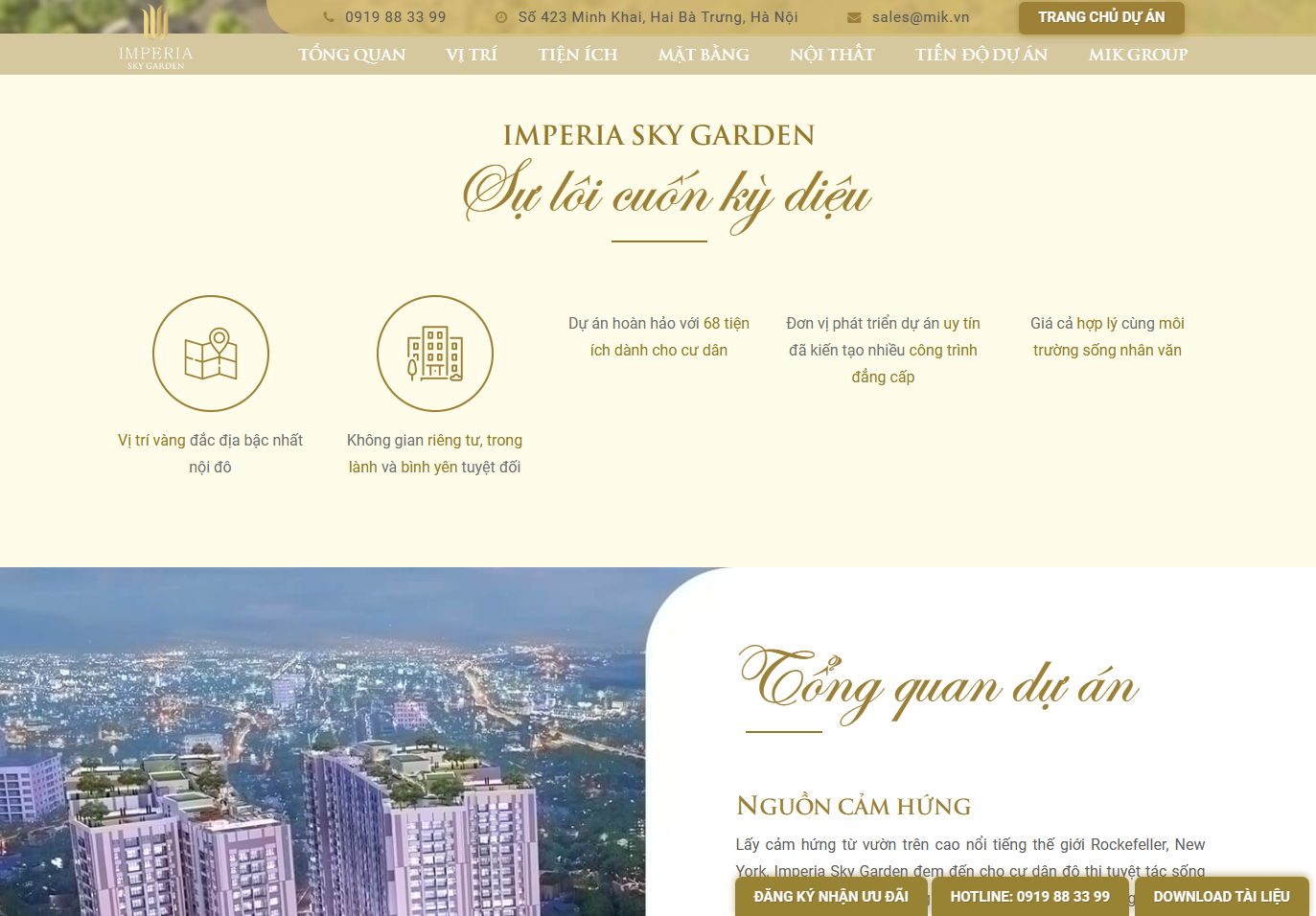Click phone number 0919 88 33 99 in the top bar
1316x916 pixels.
396,17
